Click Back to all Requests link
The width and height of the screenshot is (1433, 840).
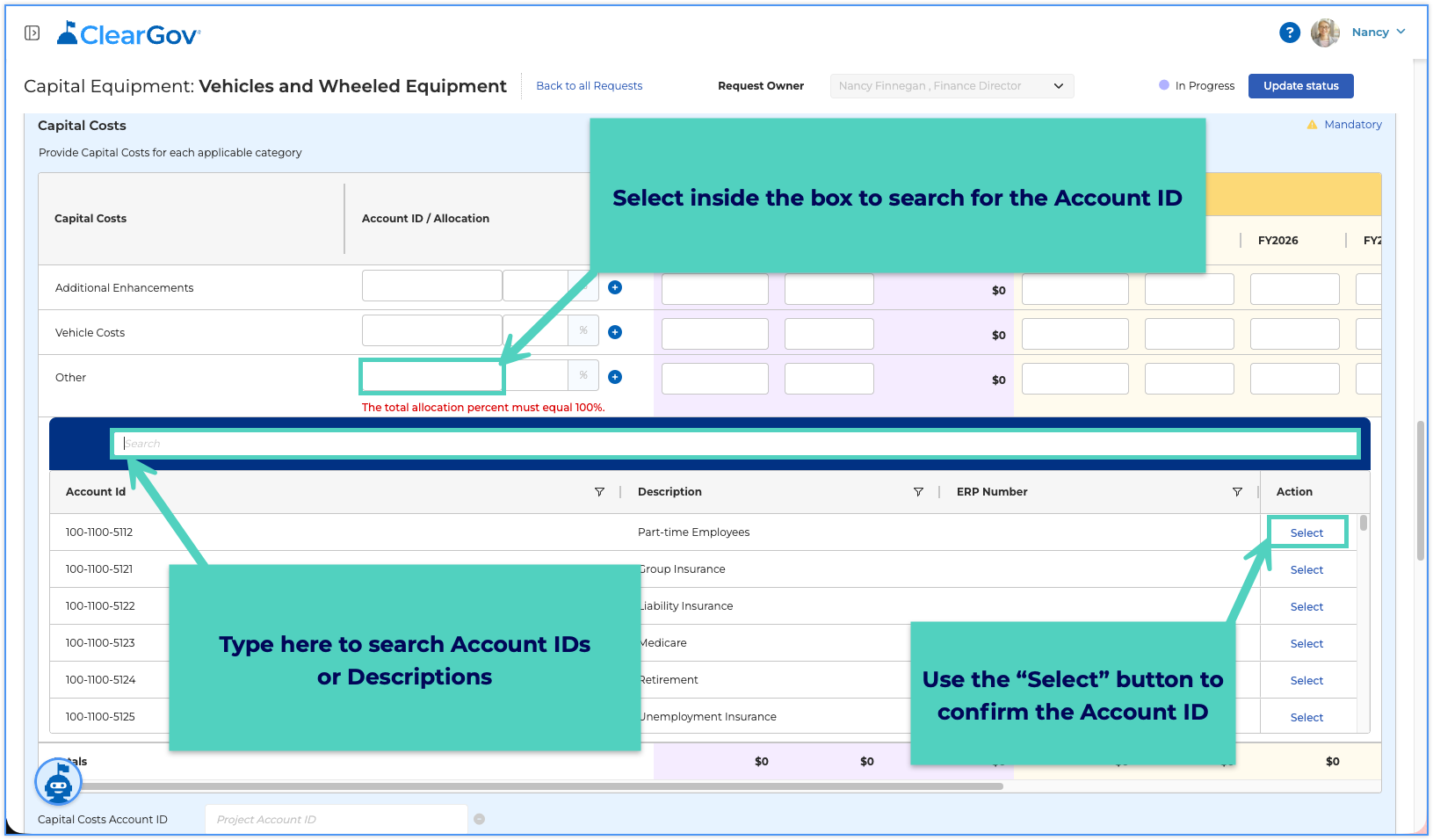[x=589, y=86]
